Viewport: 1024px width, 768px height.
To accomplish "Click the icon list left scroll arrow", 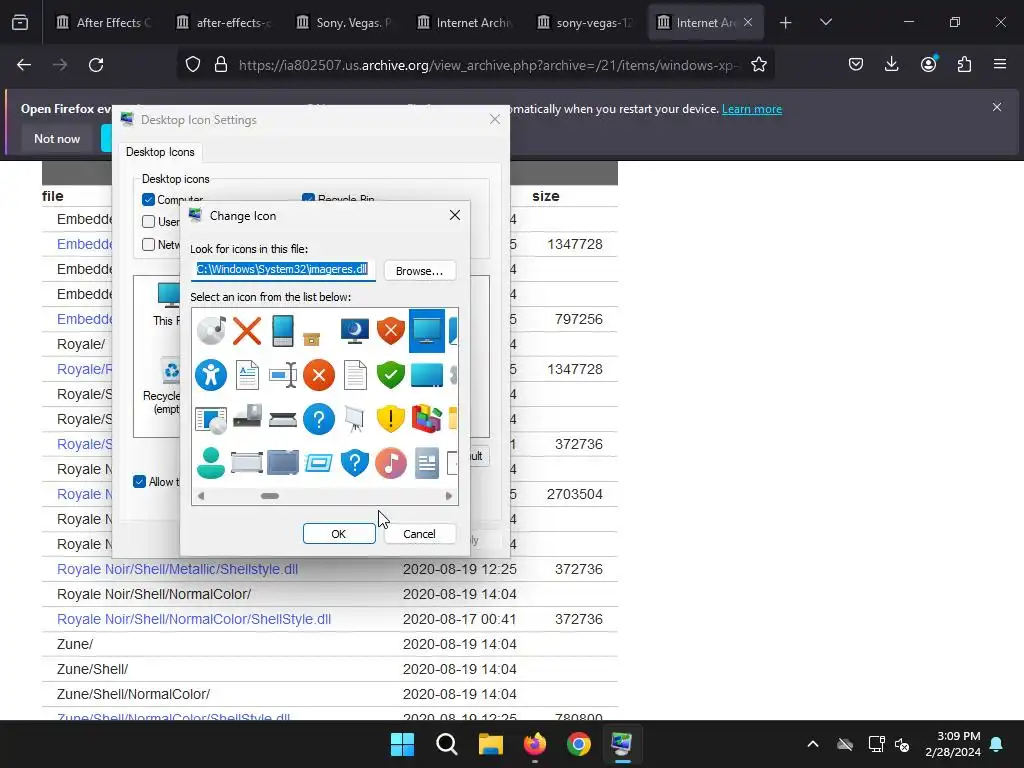I will [x=201, y=496].
